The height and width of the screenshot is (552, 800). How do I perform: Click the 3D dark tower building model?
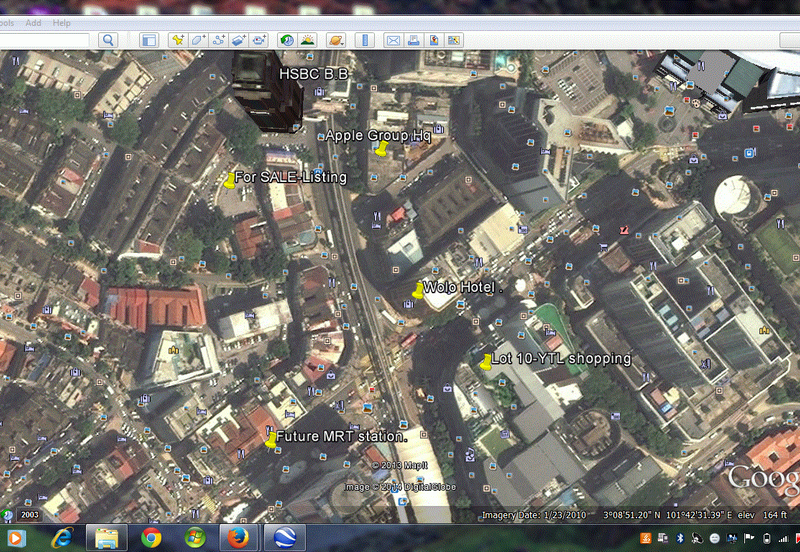[266, 92]
